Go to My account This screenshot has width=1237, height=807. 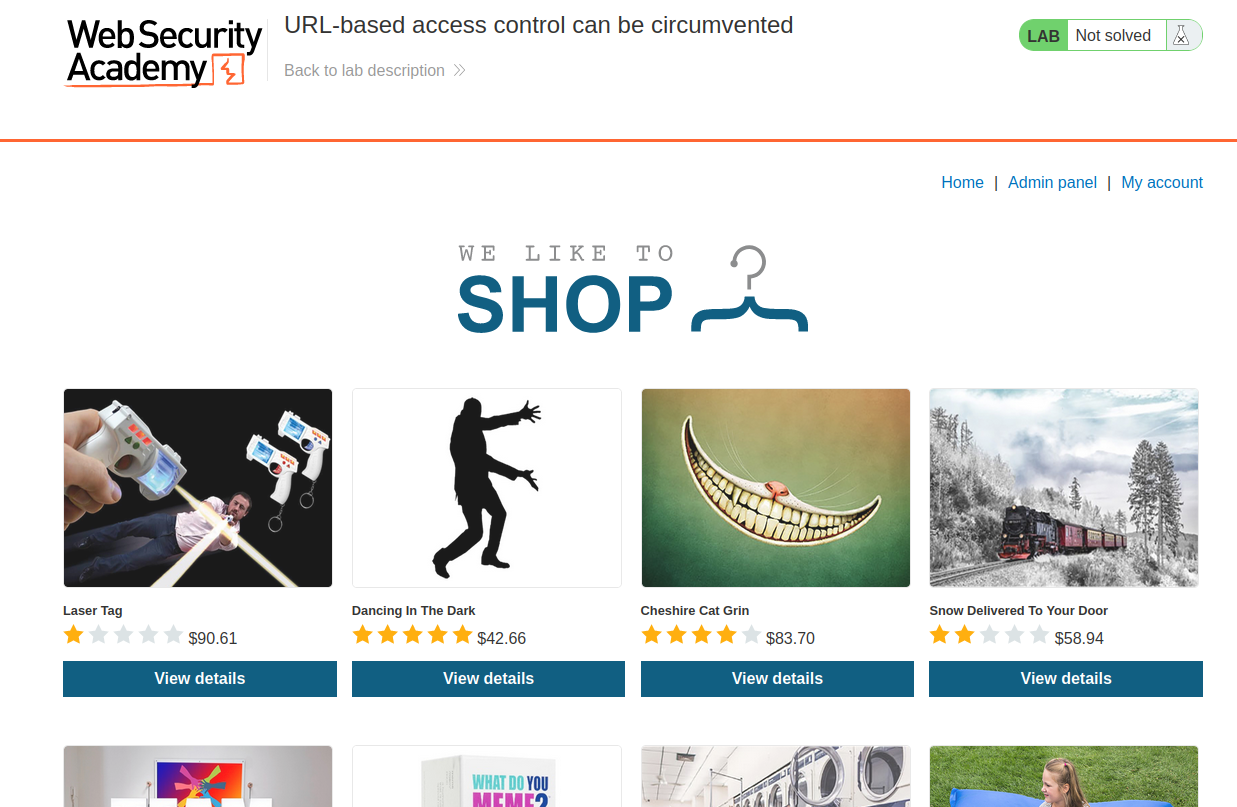coord(1162,182)
